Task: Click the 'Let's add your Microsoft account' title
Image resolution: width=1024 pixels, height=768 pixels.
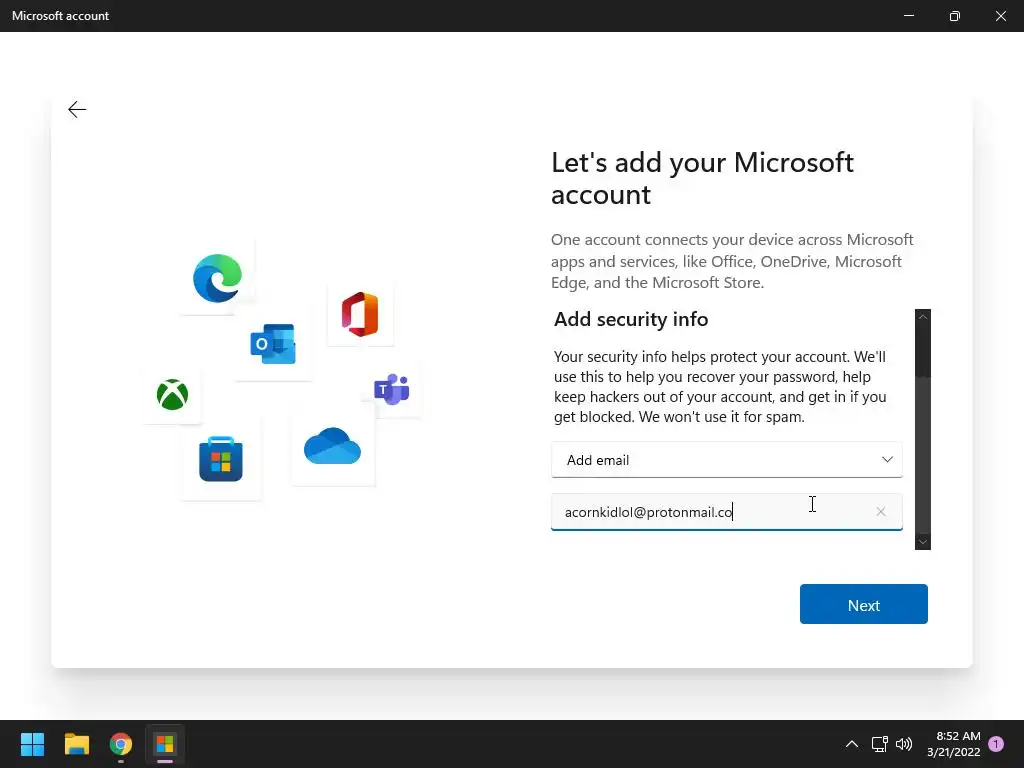Action: 702,178
